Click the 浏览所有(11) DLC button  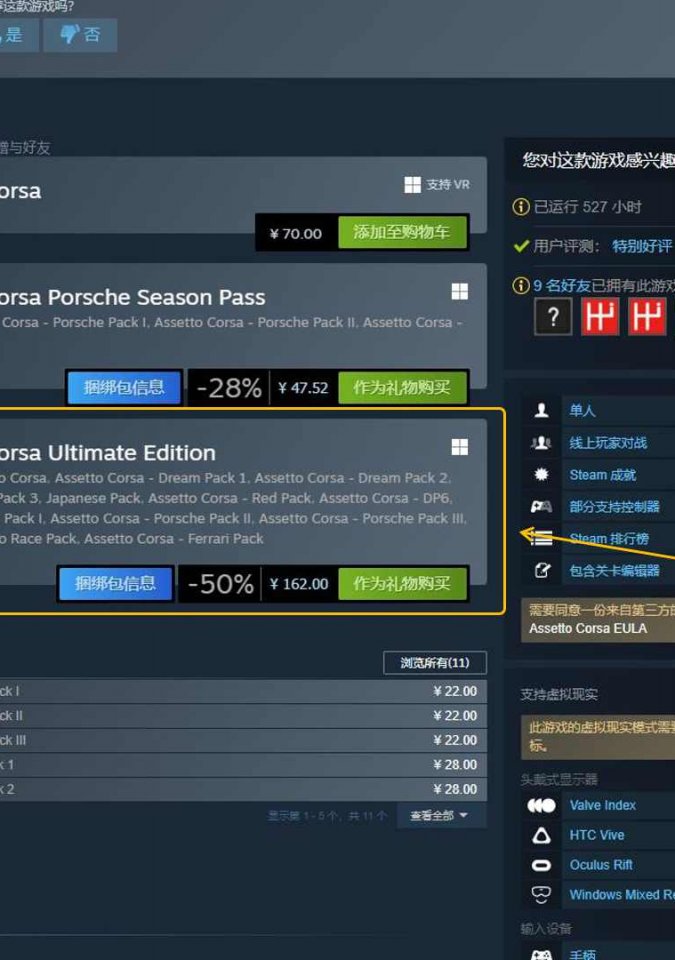pyautogui.click(x=435, y=662)
